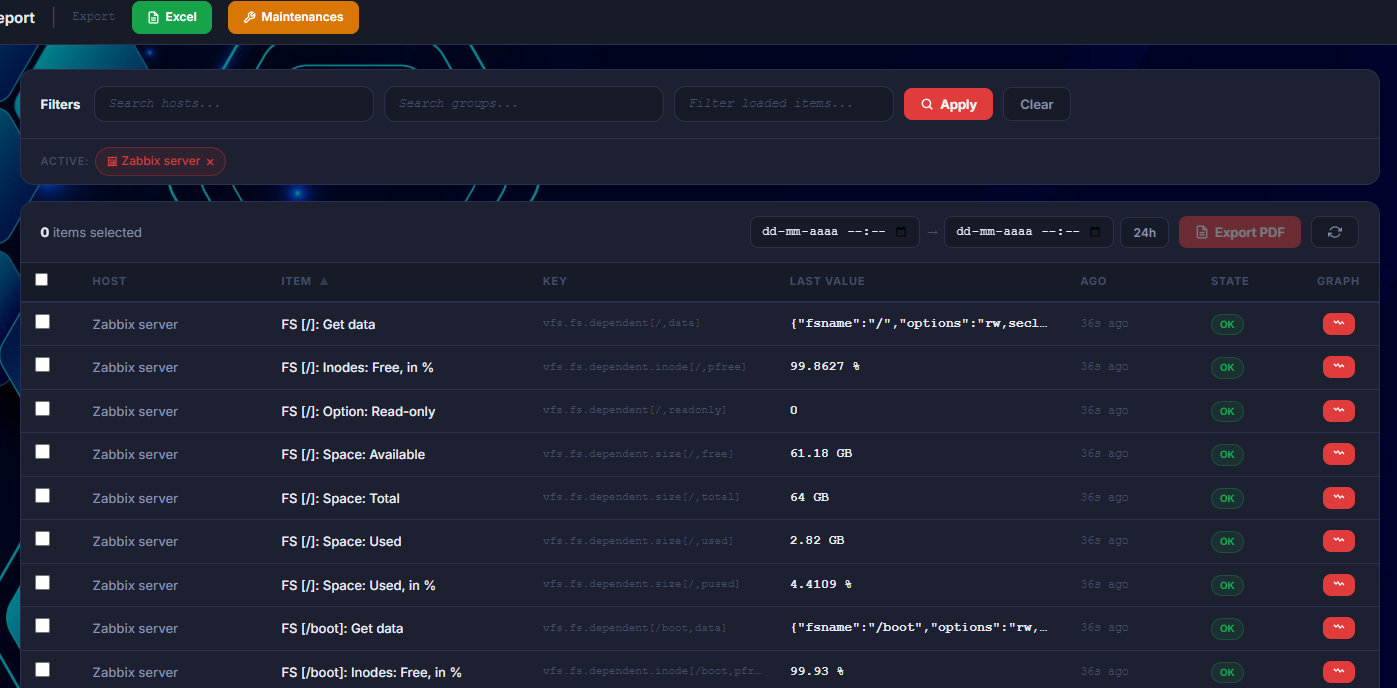Click the value 61.18 GB
The width and height of the screenshot is (1397, 688).
pyautogui.click(x=821, y=454)
